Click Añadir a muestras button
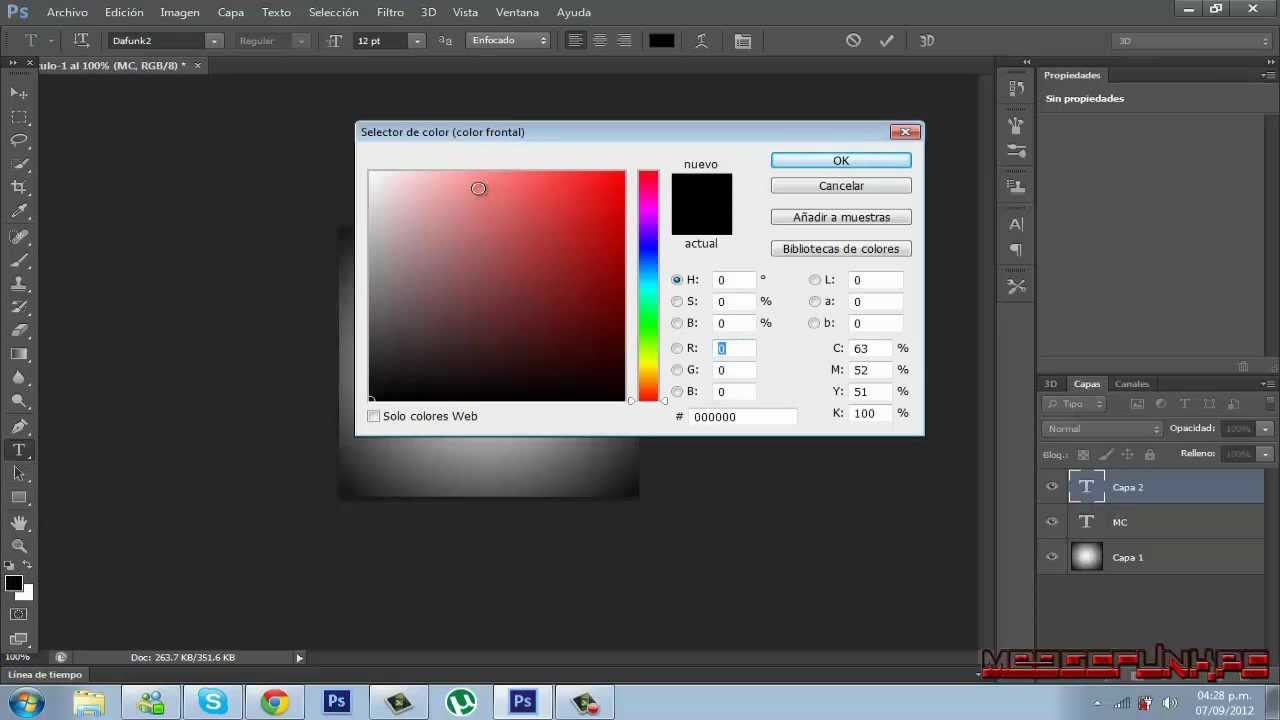Screen dimensions: 1280x720 (841, 217)
